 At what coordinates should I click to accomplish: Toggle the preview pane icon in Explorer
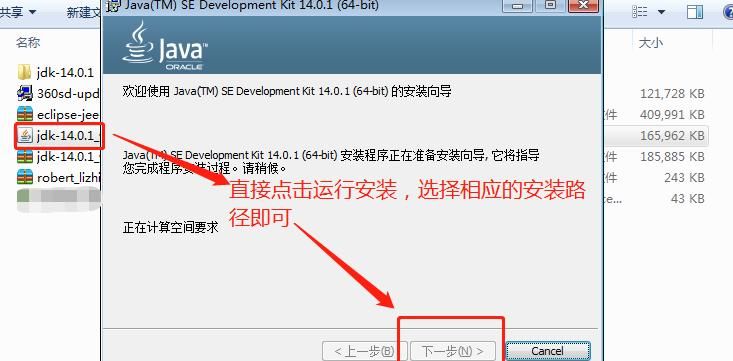click(x=695, y=12)
